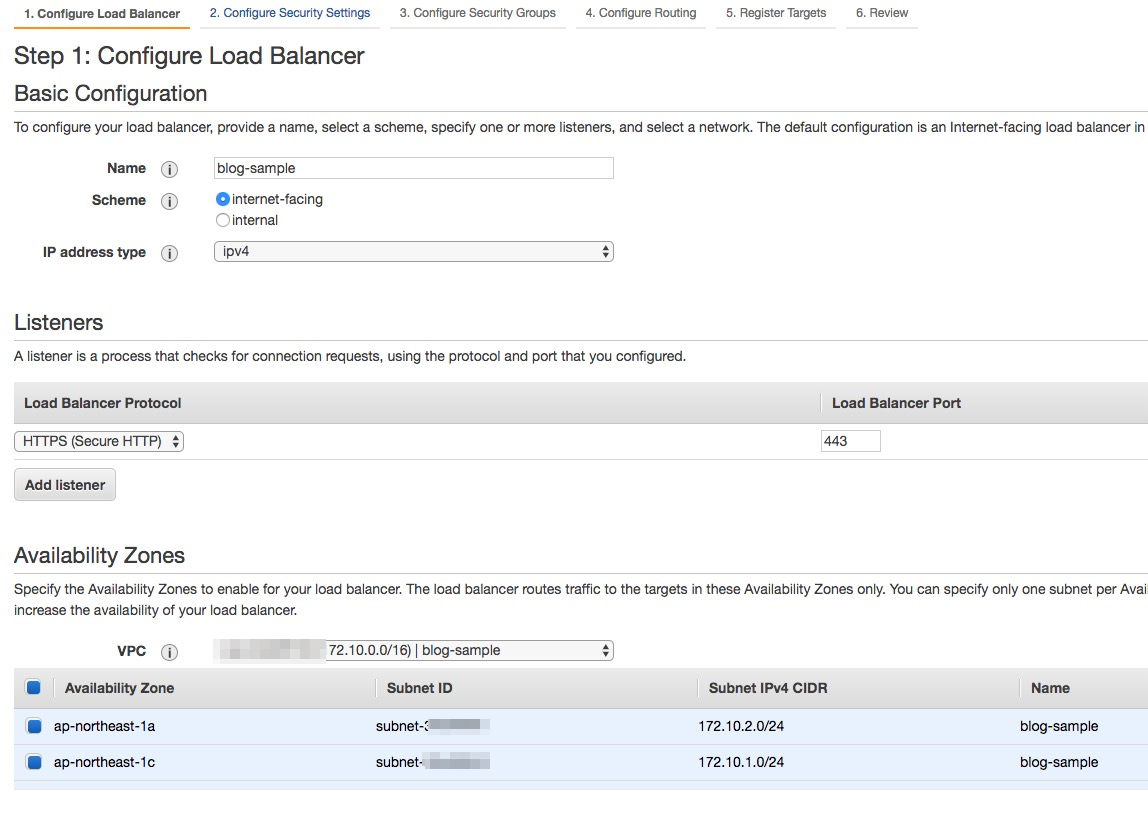Select the internal scheme option

(x=222, y=219)
